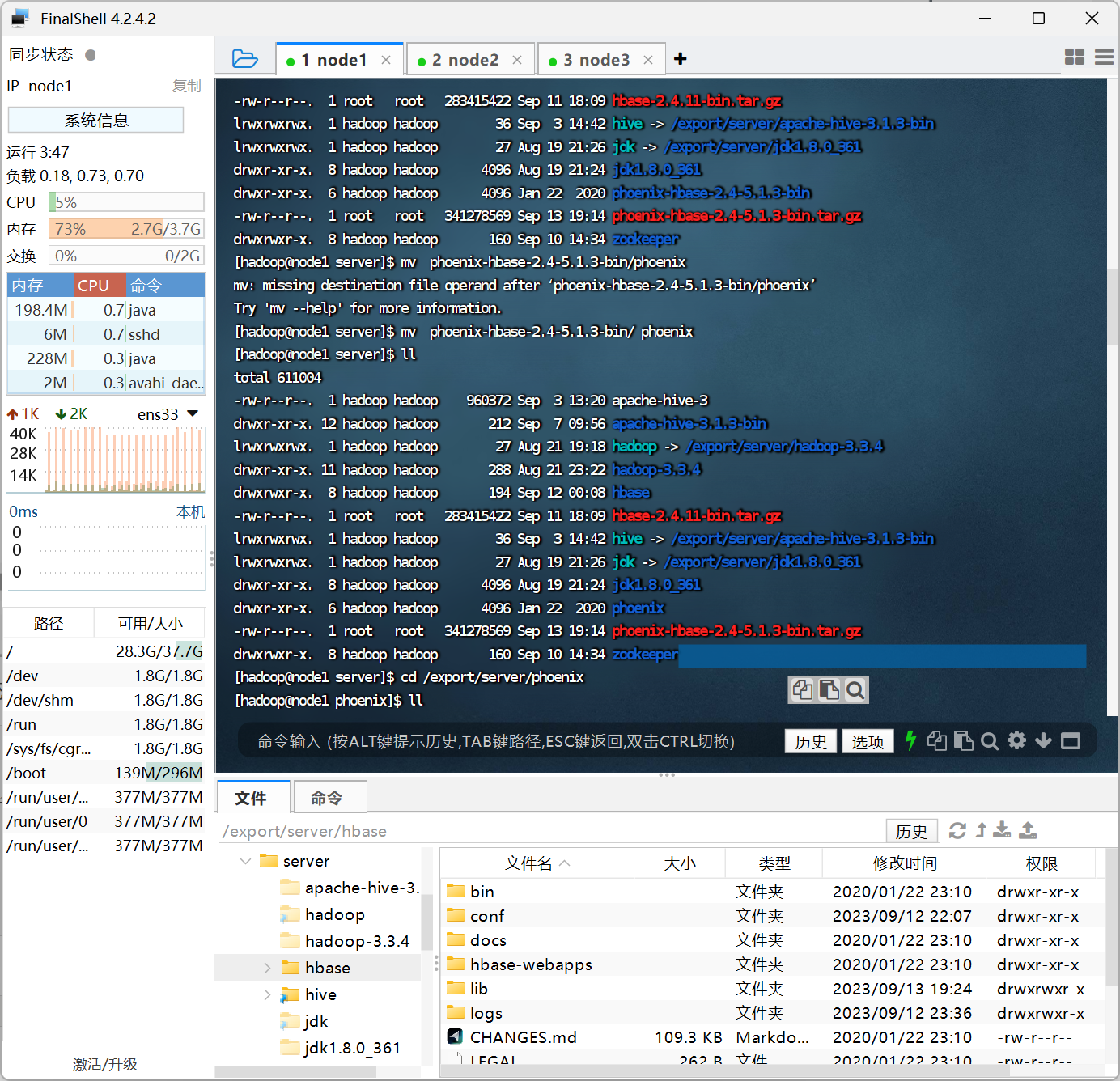
Task: Sort processes by 命令 column
Action: [x=165, y=285]
